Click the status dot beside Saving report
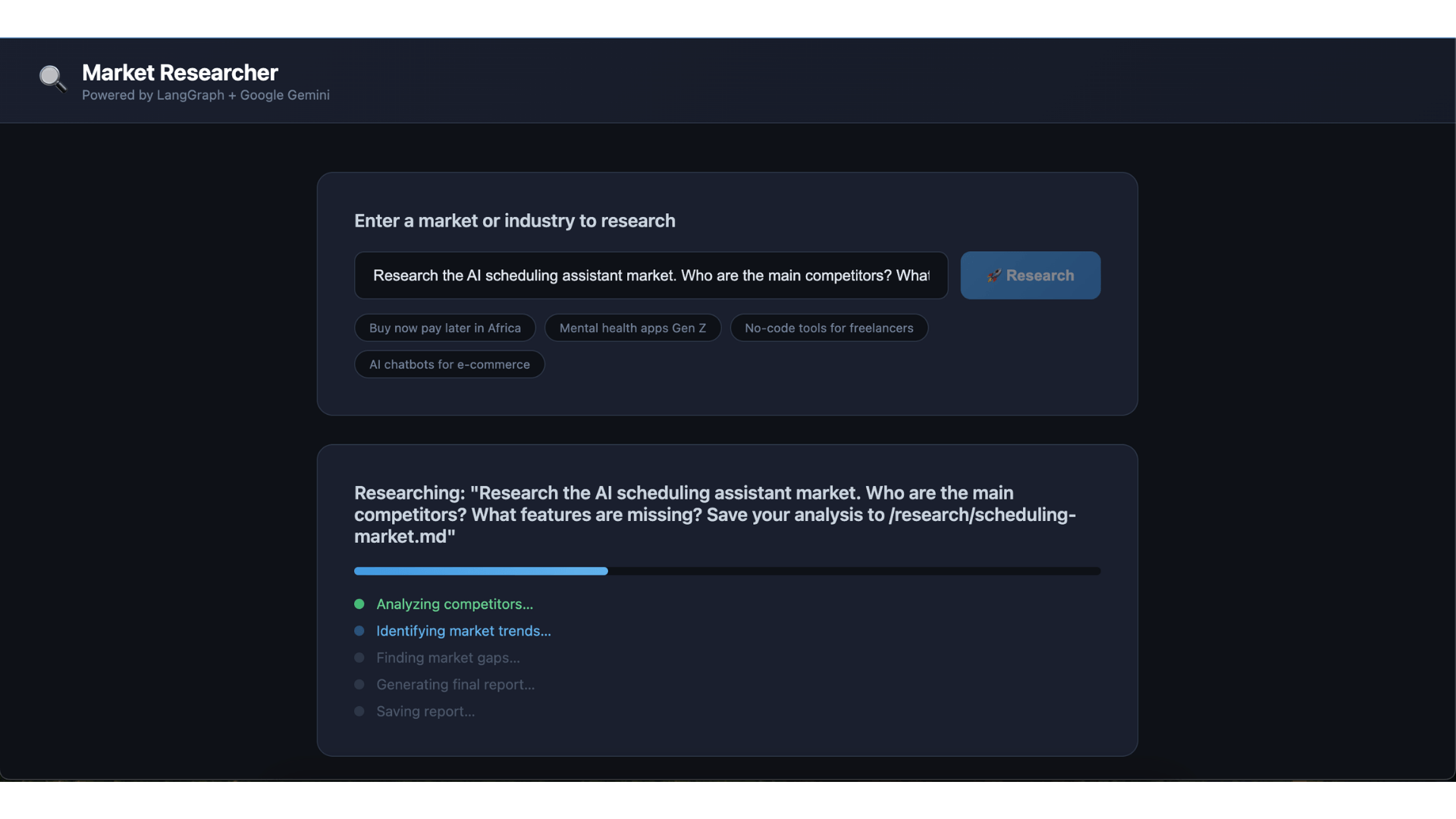Screen dimensions: 1456x819 [359, 711]
